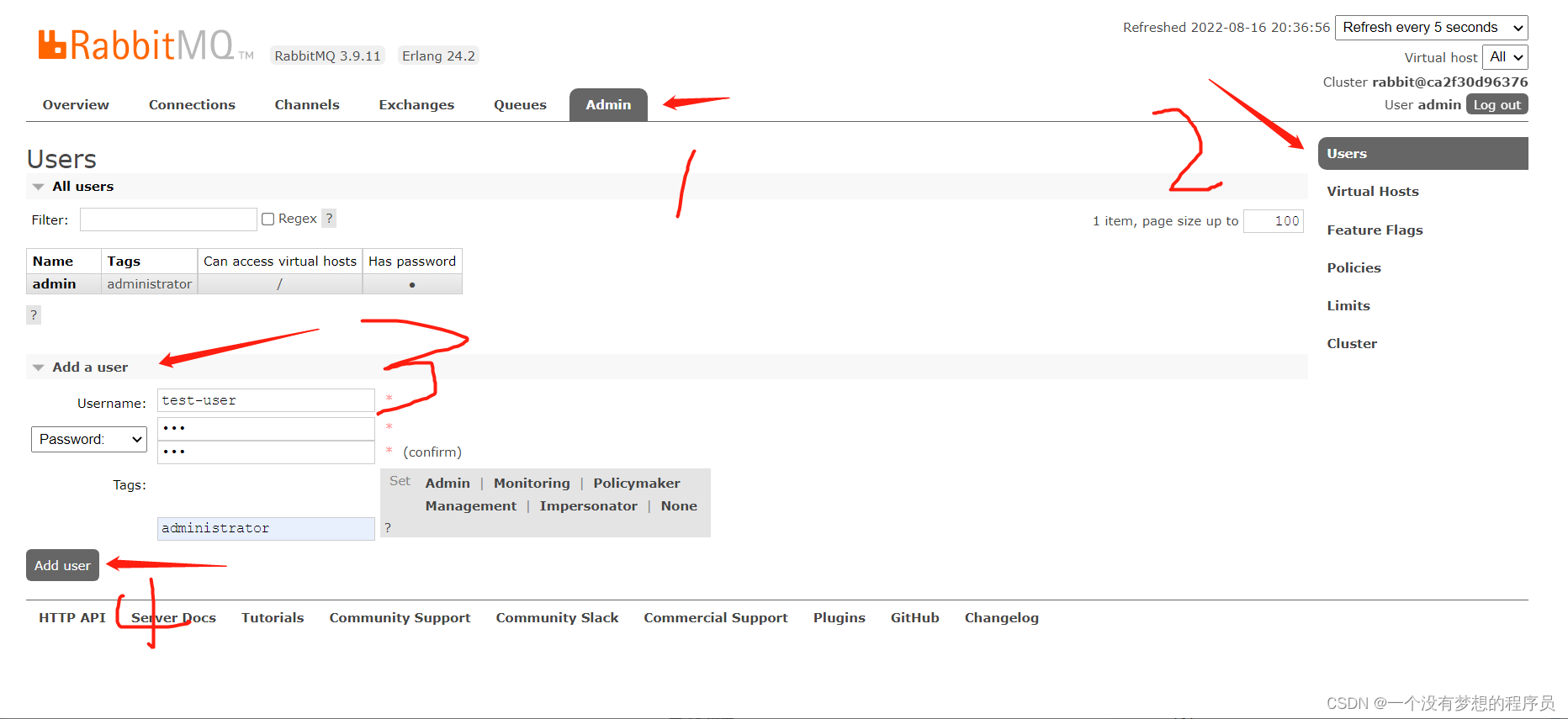Screen dimensions: 1568x719
Task: Set the Admin tag
Action: pyautogui.click(x=448, y=484)
